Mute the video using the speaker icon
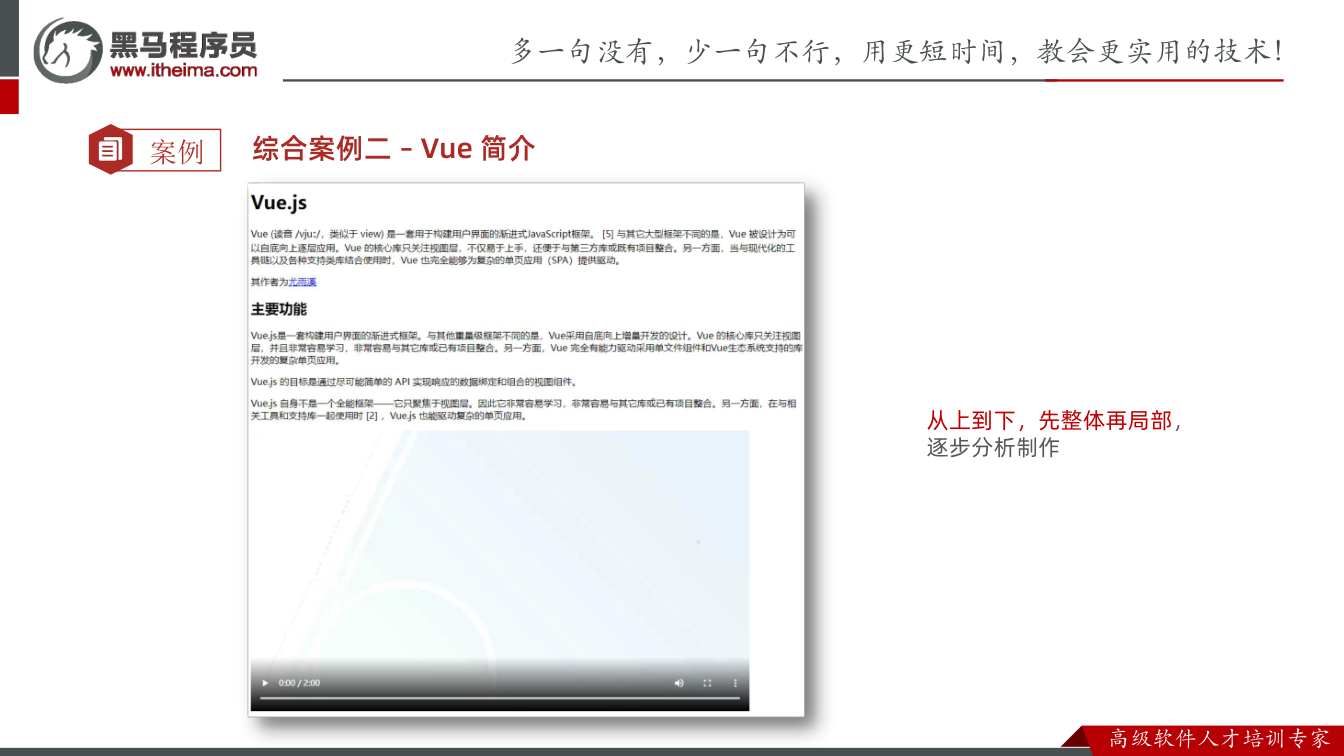 (x=679, y=683)
